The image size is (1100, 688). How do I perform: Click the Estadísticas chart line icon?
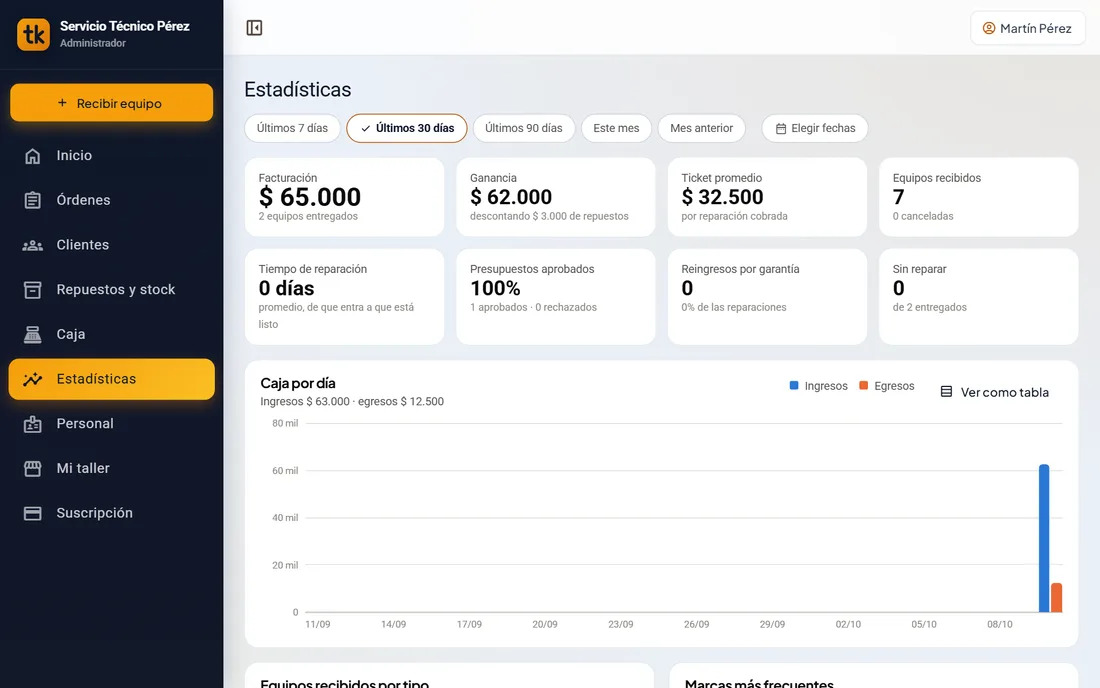pos(32,379)
